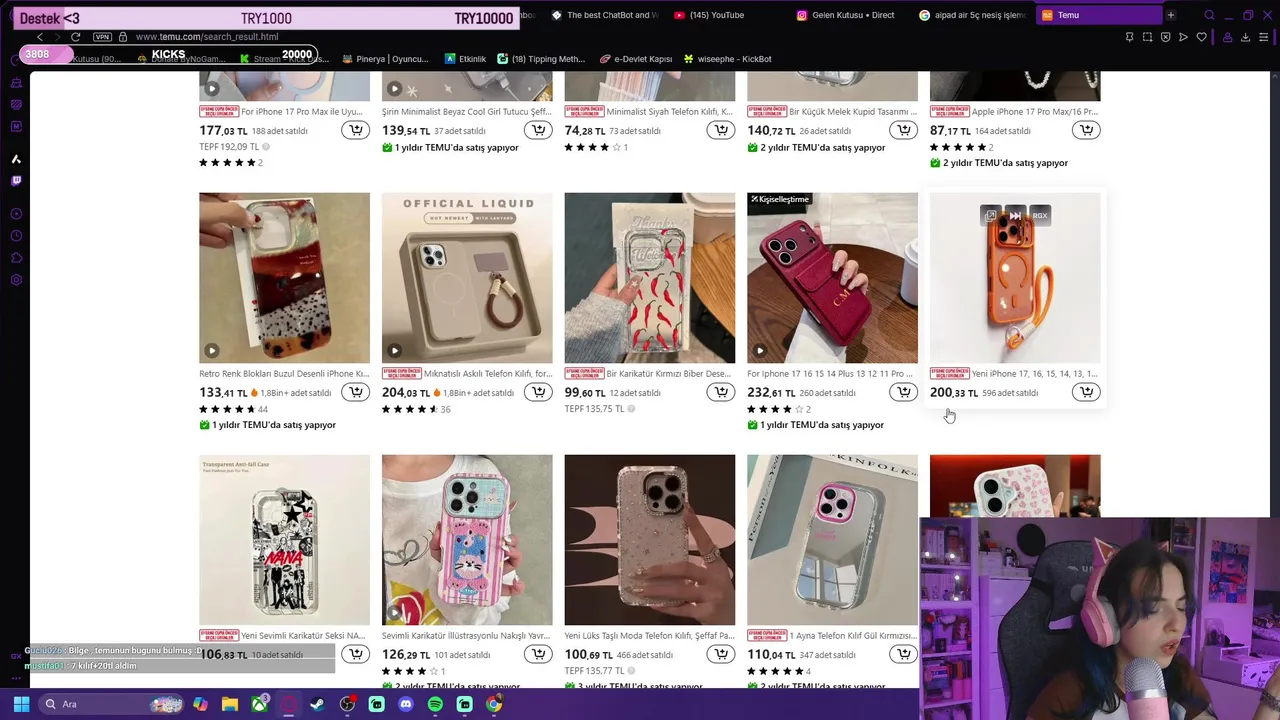The height and width of the screenshot is (720, 1280).
Task: Play video on Retro Renk Blokları case
Action: point(212,350)
